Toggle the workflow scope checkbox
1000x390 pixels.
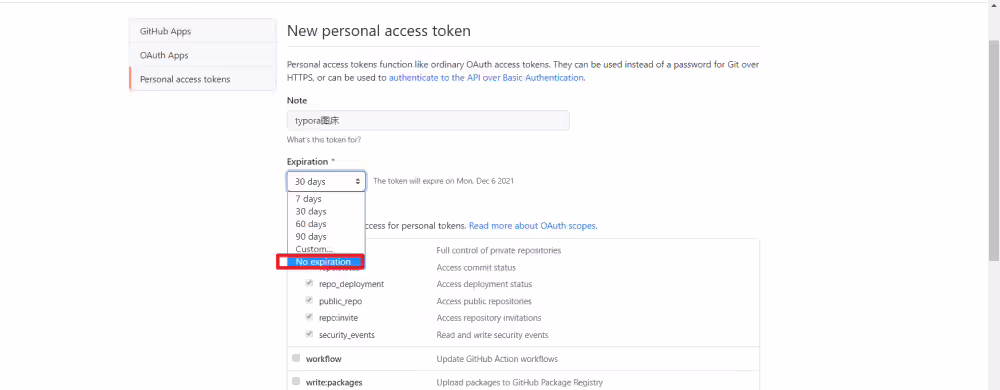pos(296,358)
